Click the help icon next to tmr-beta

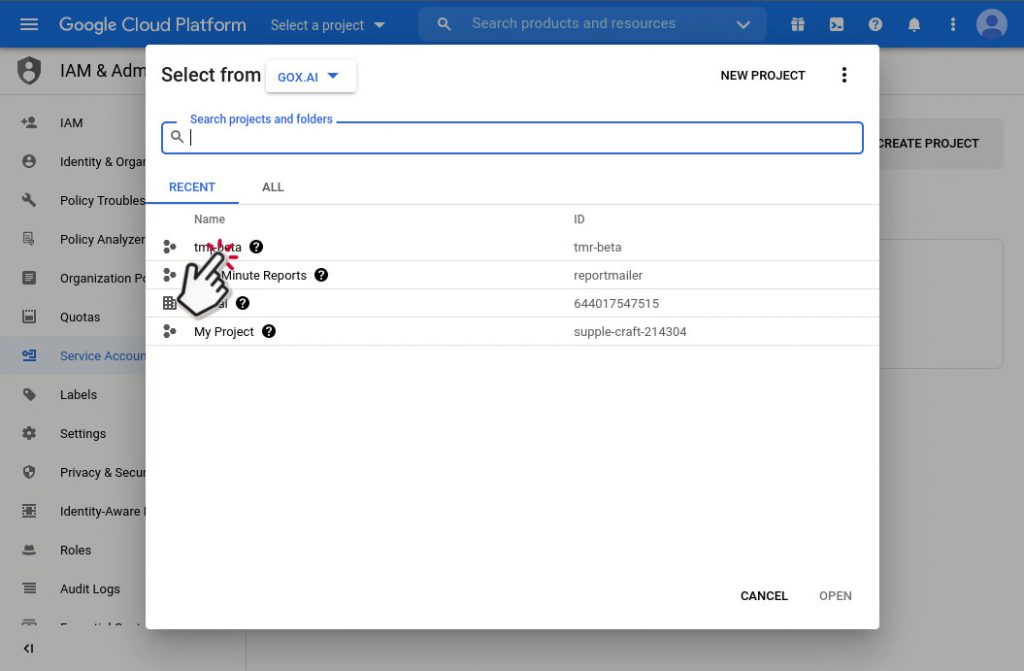click(x=256, y=247)
